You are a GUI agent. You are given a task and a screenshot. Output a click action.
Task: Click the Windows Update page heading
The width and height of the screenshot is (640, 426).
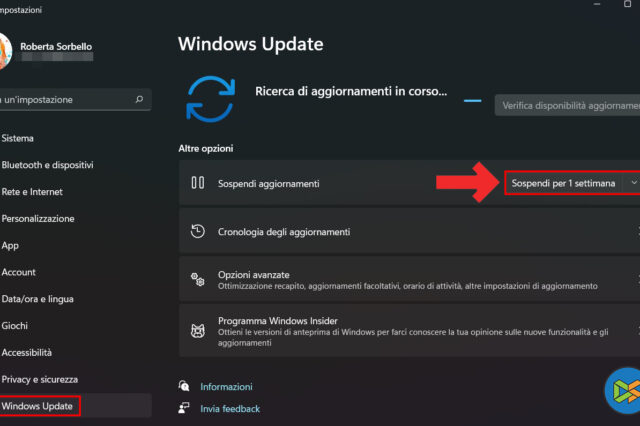(x=251, y=44)
